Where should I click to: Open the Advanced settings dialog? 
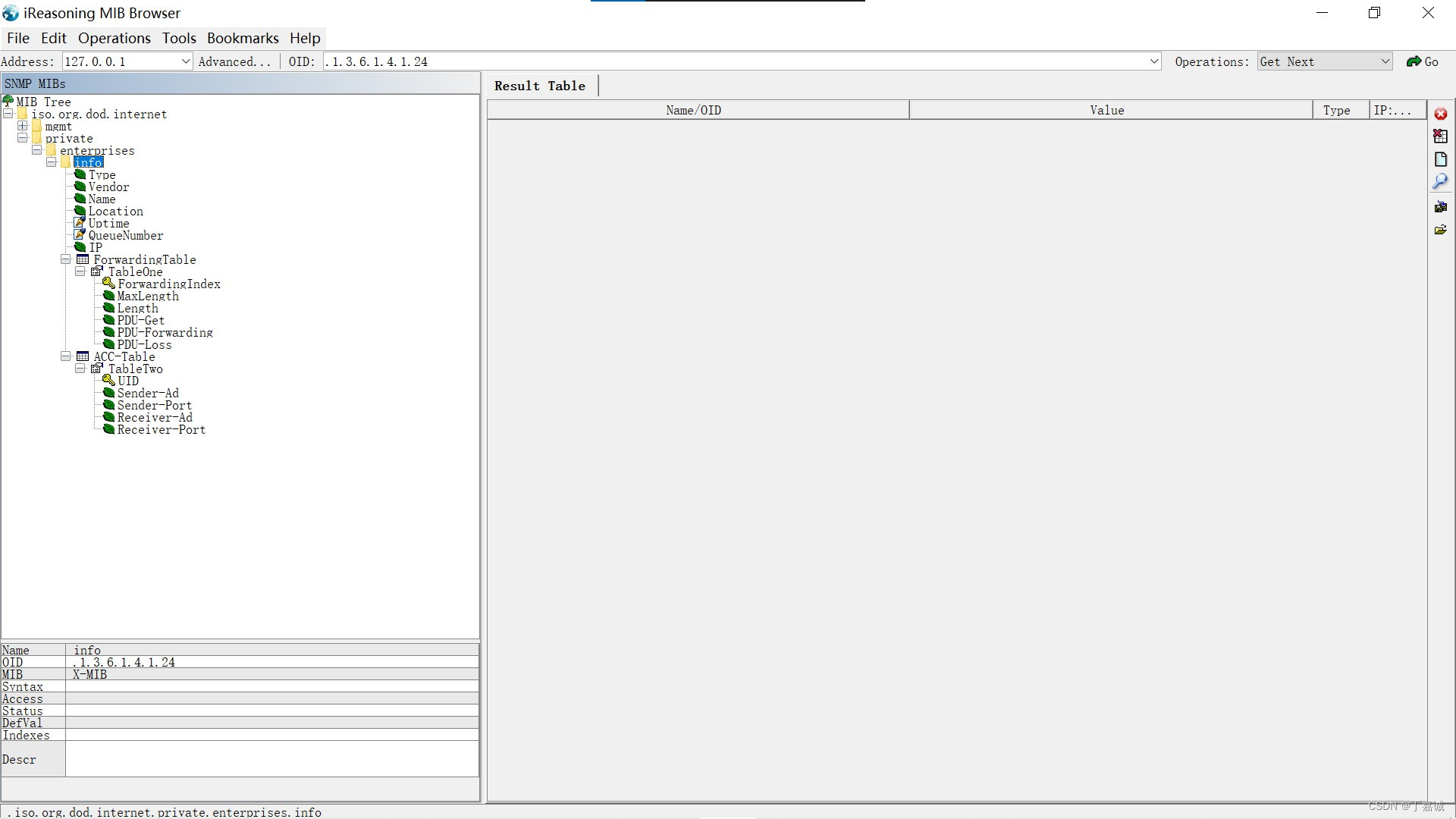[234, 61]
